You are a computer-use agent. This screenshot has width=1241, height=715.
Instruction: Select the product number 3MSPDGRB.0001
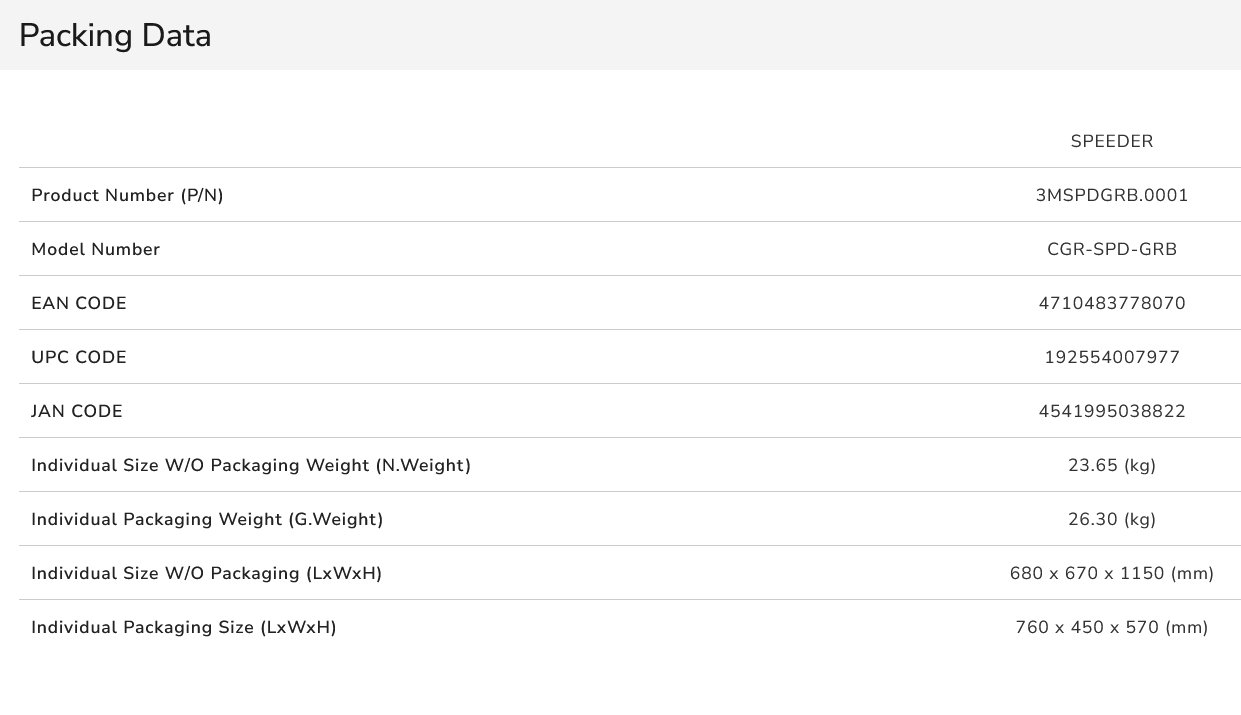tap(1112, 195)
